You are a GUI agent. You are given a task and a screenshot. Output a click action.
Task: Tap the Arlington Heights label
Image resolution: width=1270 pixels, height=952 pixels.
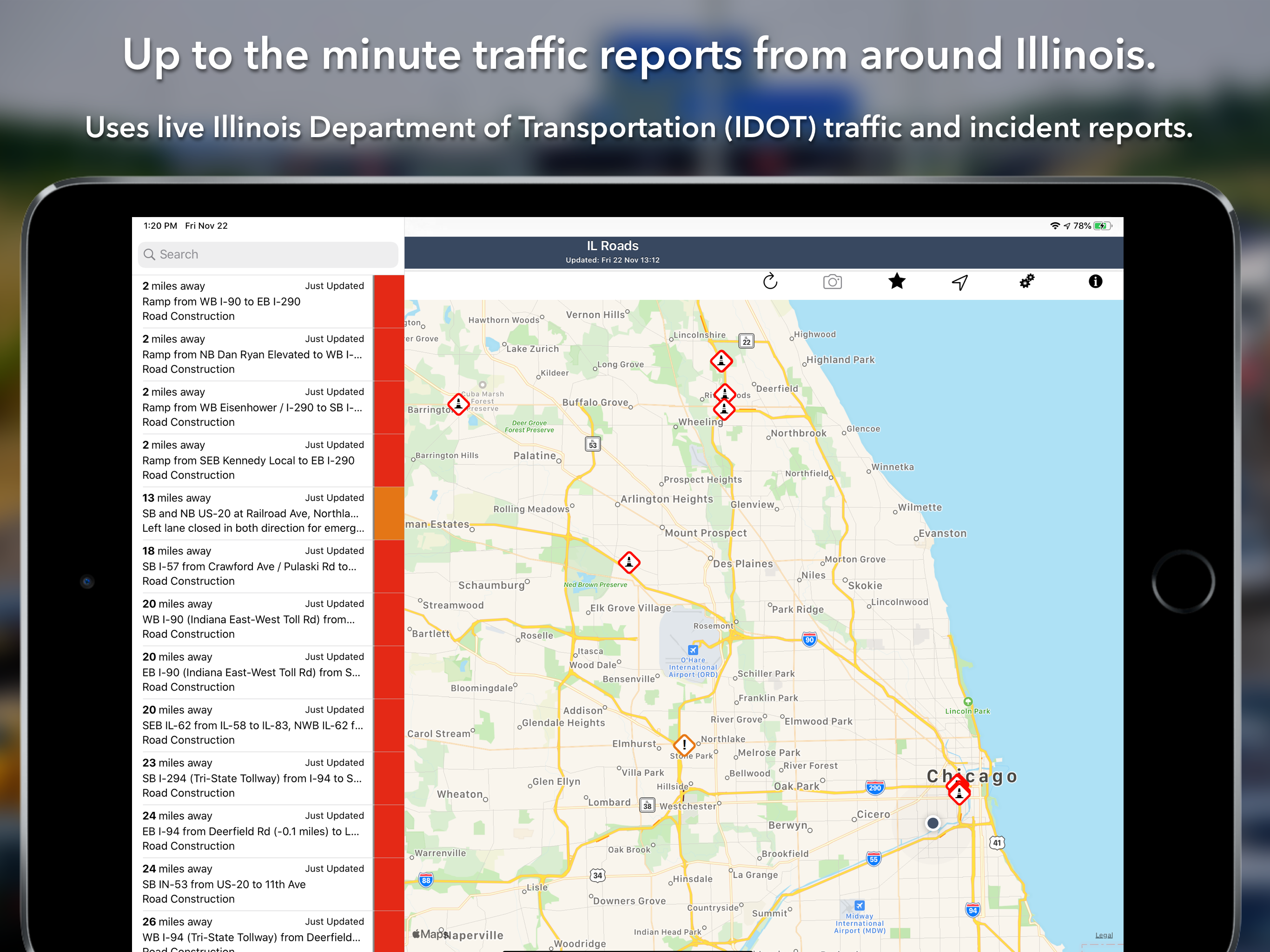click(x=667, y=499)
